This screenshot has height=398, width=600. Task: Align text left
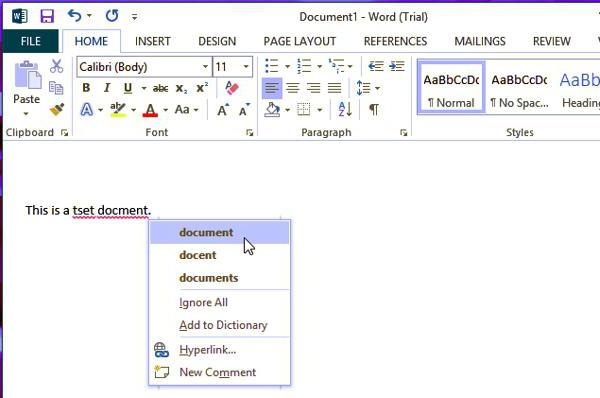[x=272, y=88]
